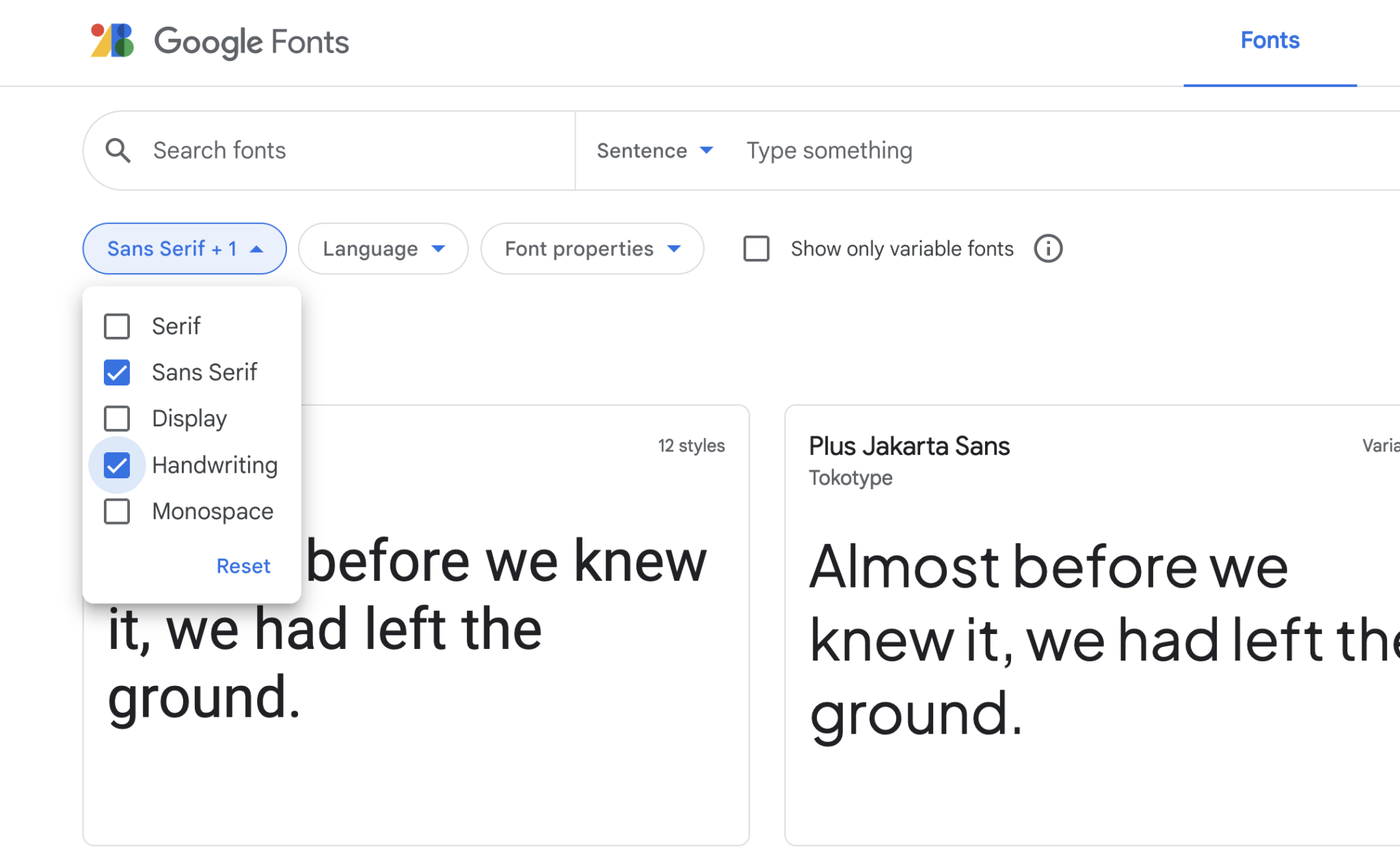The height and width of the screenshot is (867, 1400).
Task: Toggle Show only variable fonts checkbox
Action: point(756,249)
